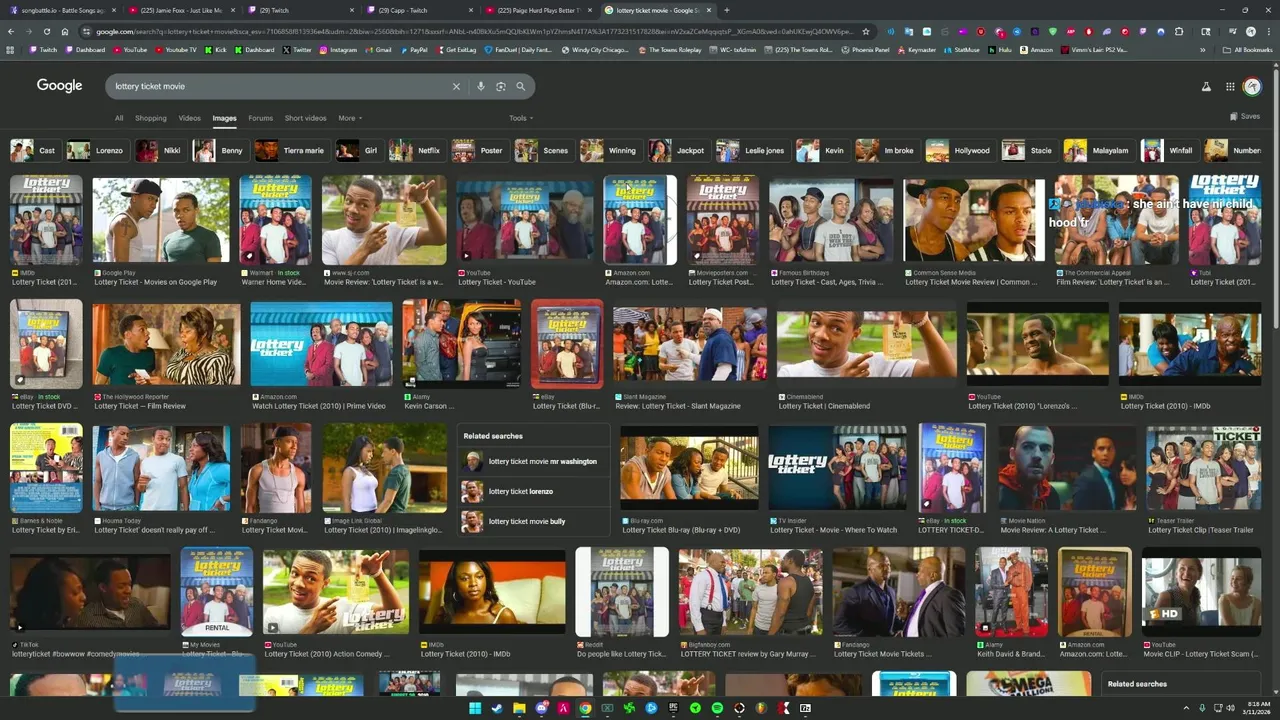The image size is (1280, 720).
Task: Switch to the Short videos tab
Action: tap(305, 118)
